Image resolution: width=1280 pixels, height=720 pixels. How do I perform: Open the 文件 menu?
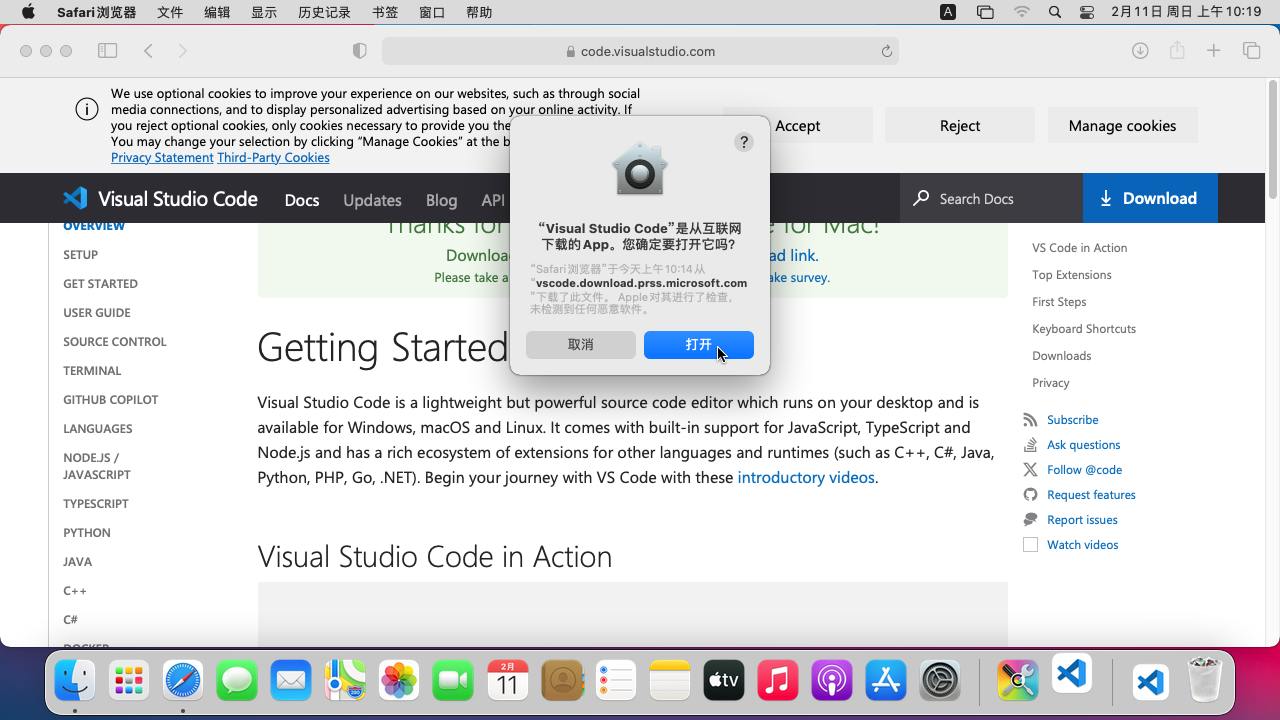(x=170, y=13)
